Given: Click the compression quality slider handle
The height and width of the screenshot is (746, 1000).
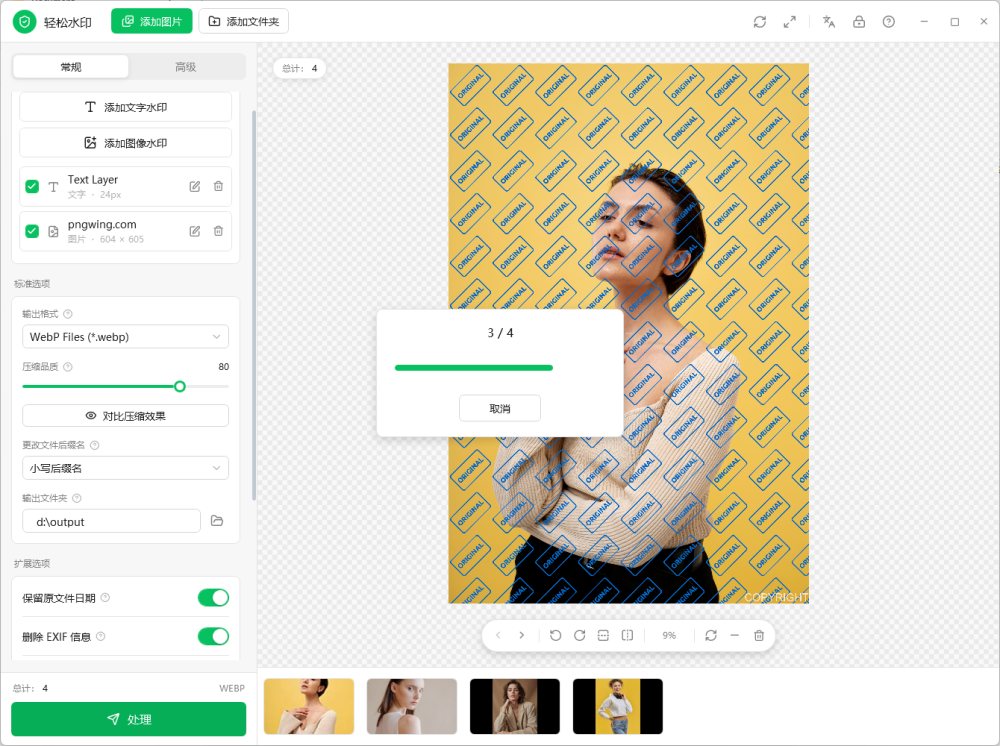Looking at the screenshot, I should pyautogui.click(x=180, y=386).
